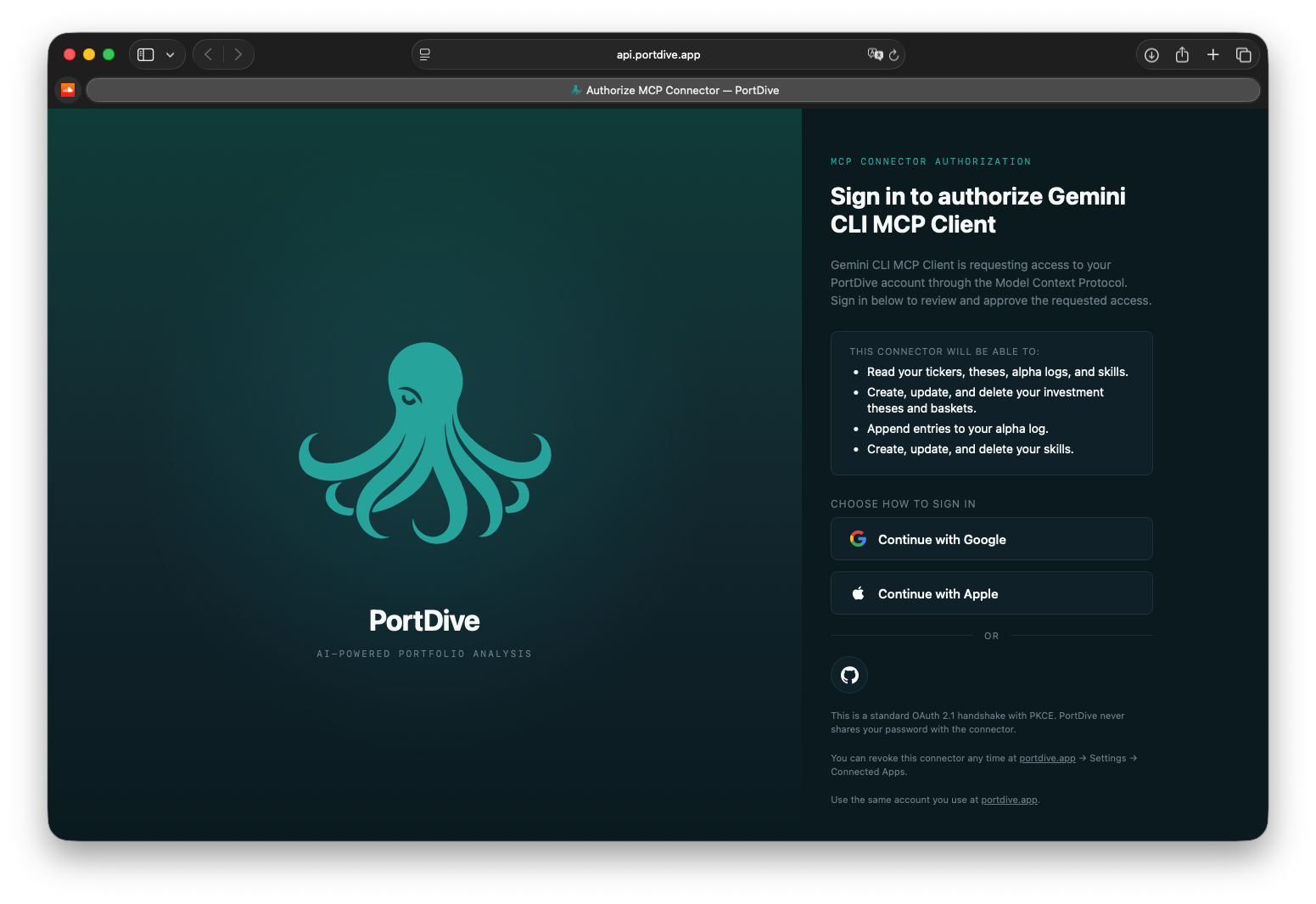Click the Apple logo in sign-in button
This screenshot has width=1316, height=904.
858,593
